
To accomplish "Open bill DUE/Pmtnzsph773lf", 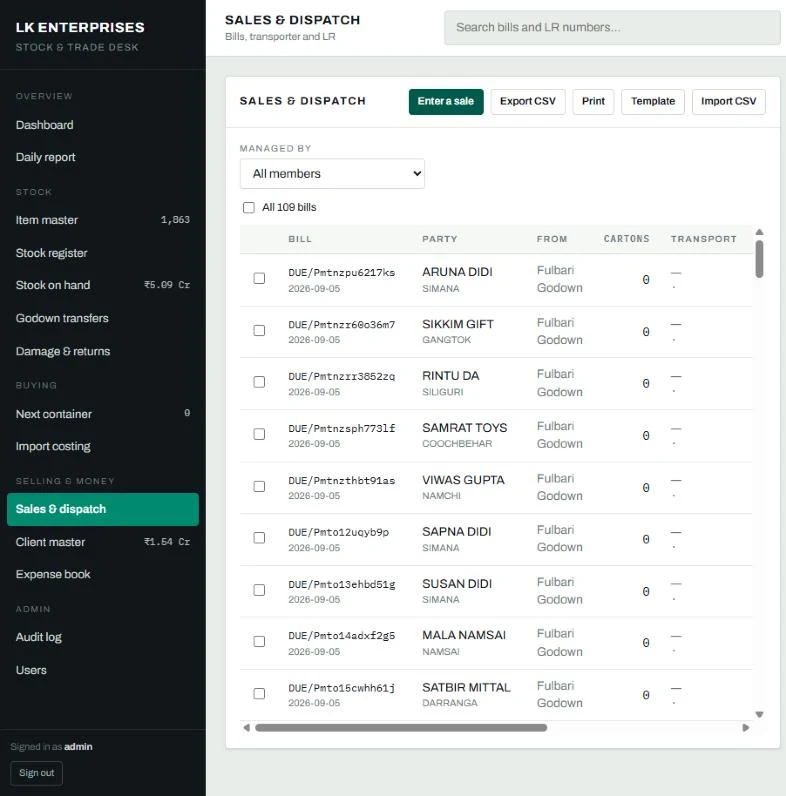I will point(341,428).
